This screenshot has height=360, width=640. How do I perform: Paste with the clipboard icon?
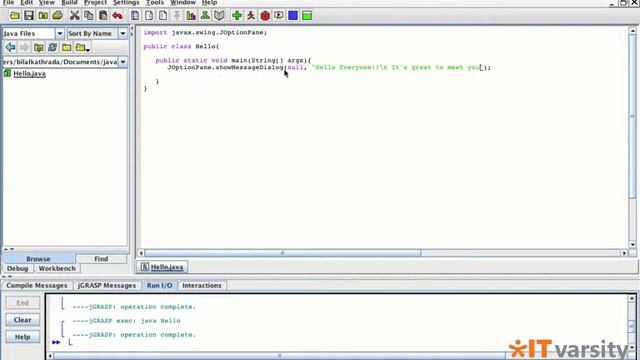tap(103, 16)
